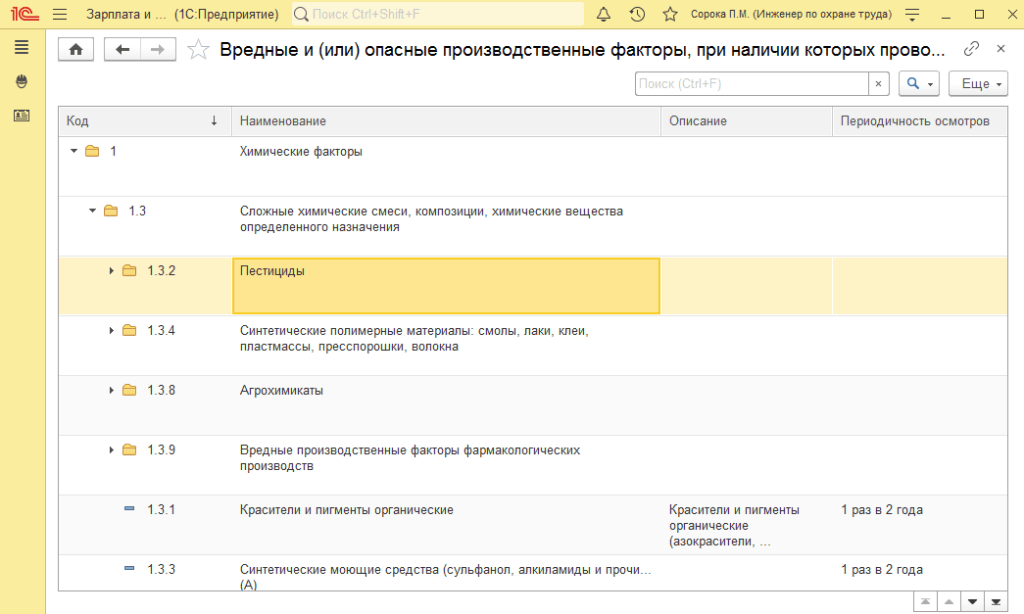Image resolution: width=1024 pixels, height=614 pixels.
Task: Open the magnifier search options dropdown
Action: [x=918, y=84]
